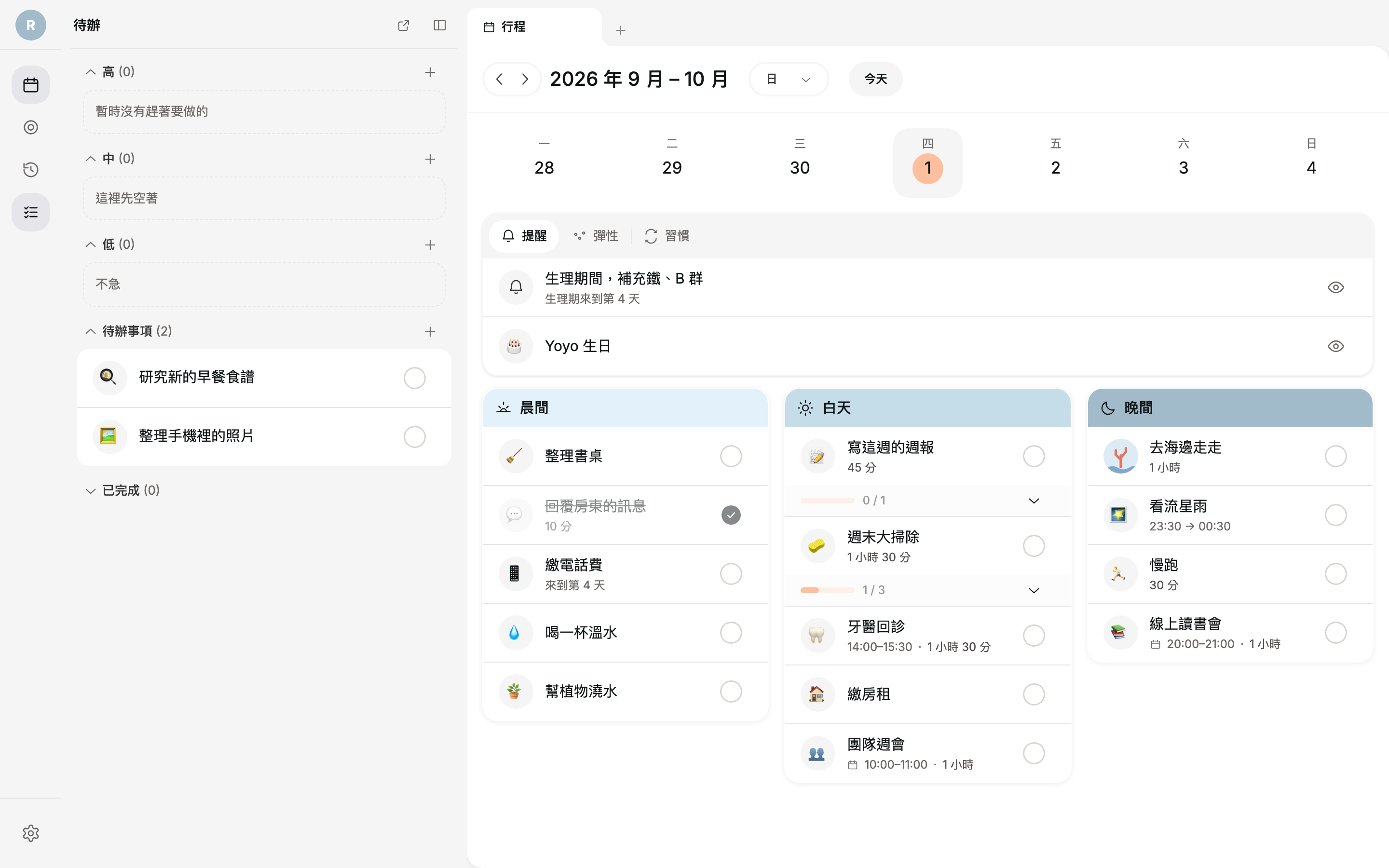Viewport: 1389px width, 868px height.
Task: Complete the 去海邊走走 task
Action: (x=1335, y=456)
